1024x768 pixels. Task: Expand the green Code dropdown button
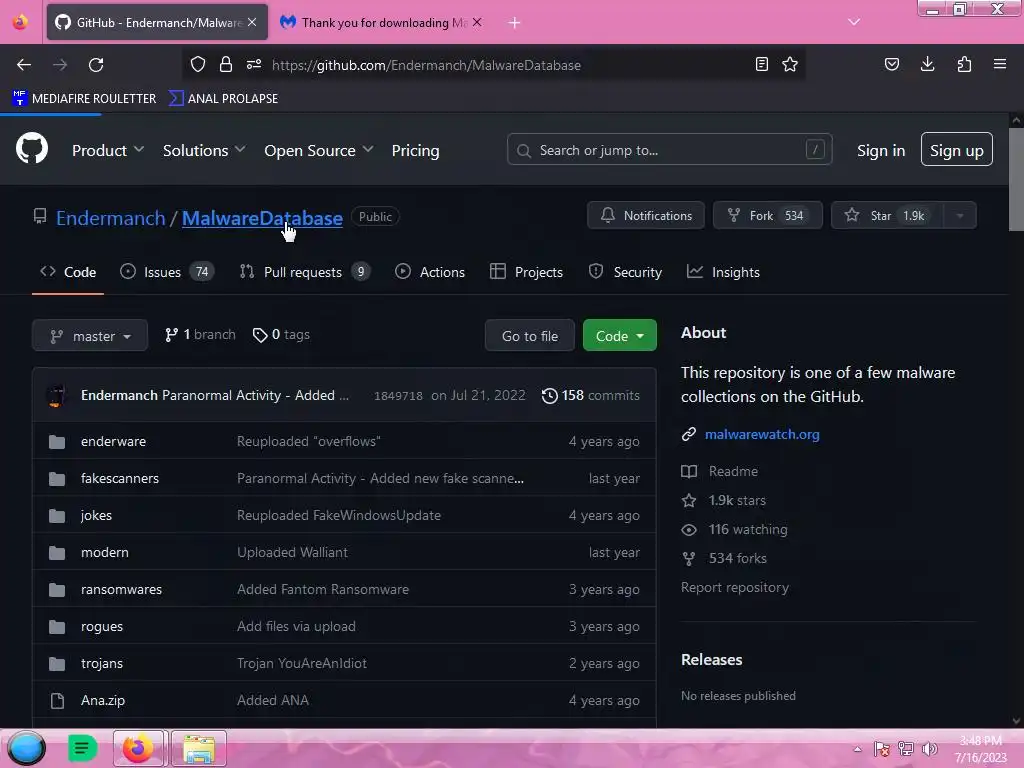620,336
